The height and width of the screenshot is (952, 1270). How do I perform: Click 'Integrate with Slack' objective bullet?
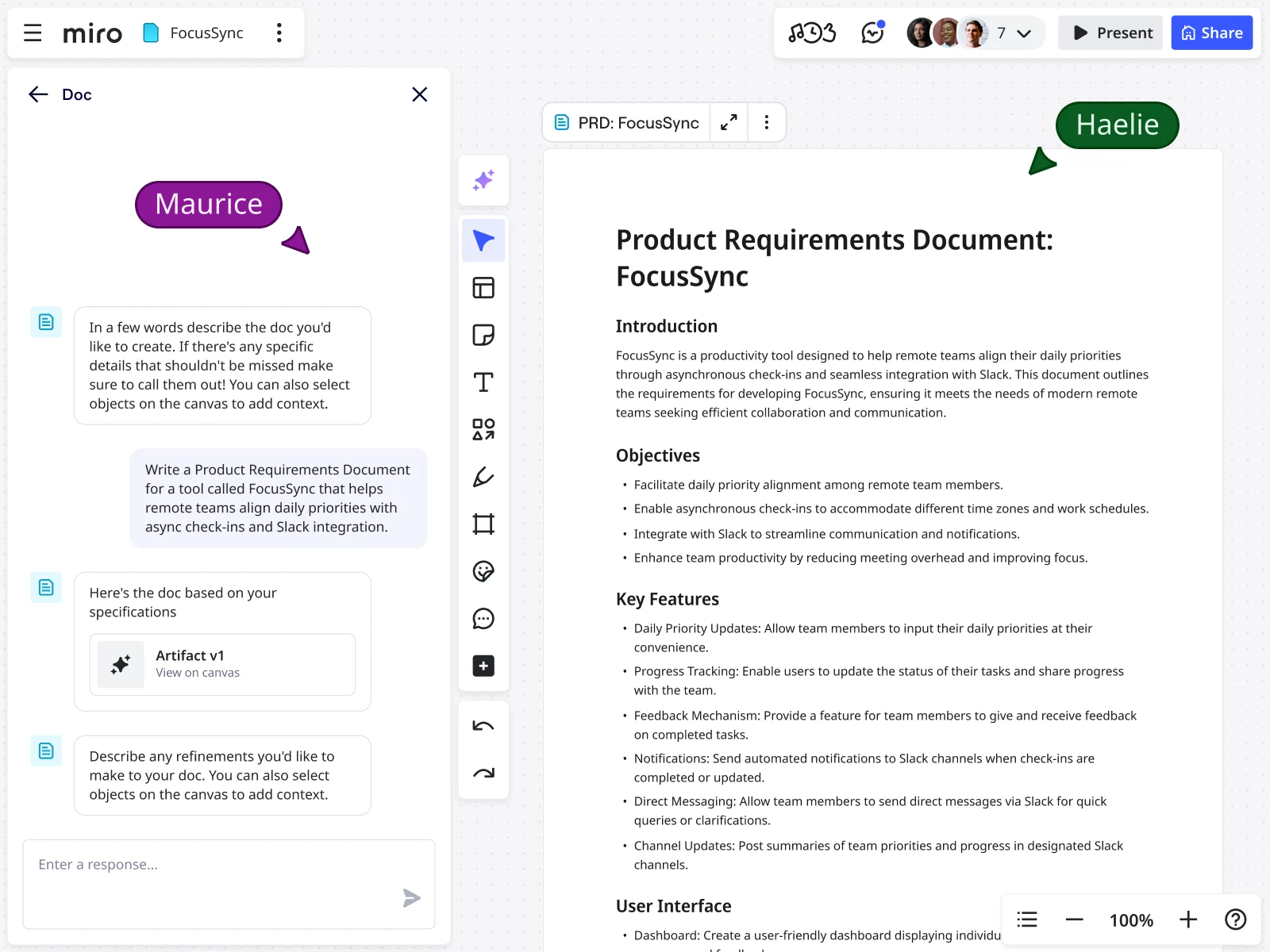tap(826, 534)
